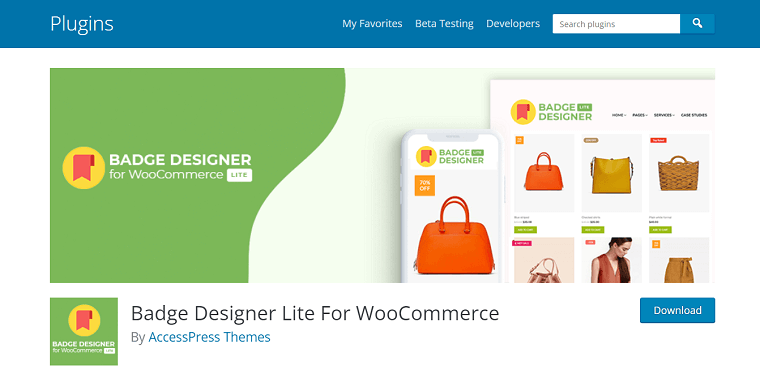The width and height of the screenshot is (760, 387).
Task: Focus the Search plugins field
Action: click(x=616, y=23)
